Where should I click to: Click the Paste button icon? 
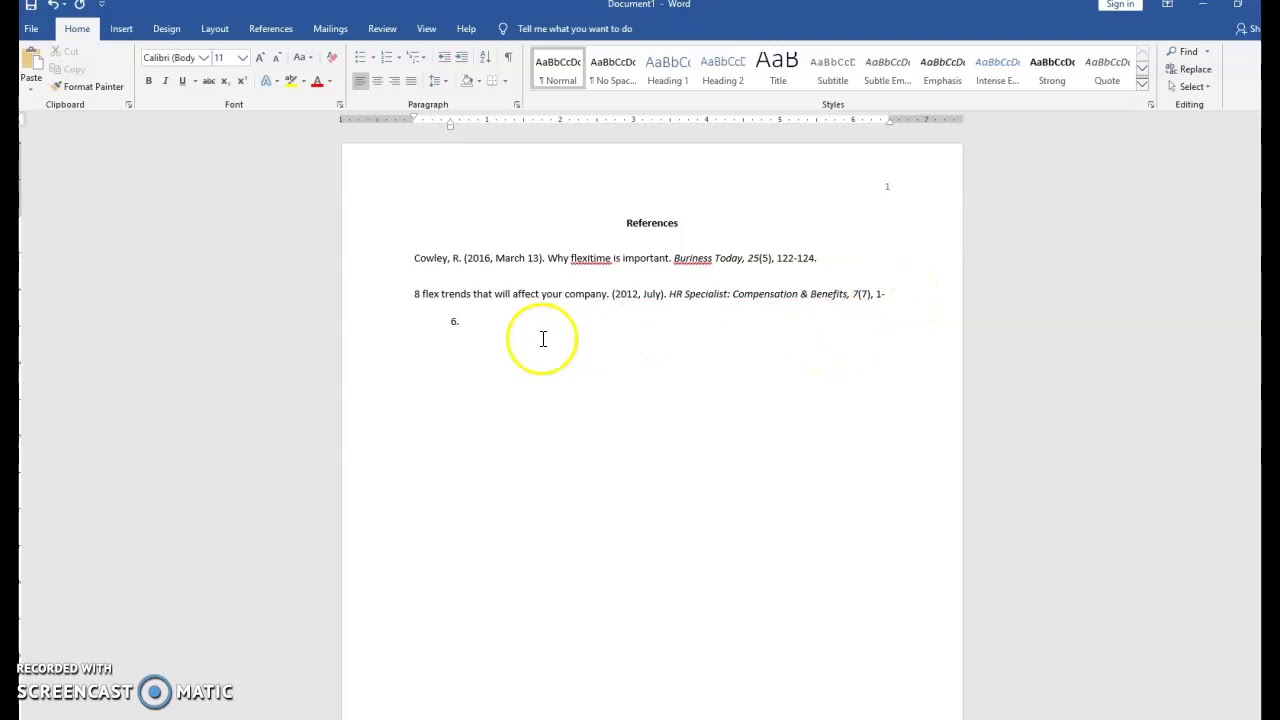coord(31,58)
